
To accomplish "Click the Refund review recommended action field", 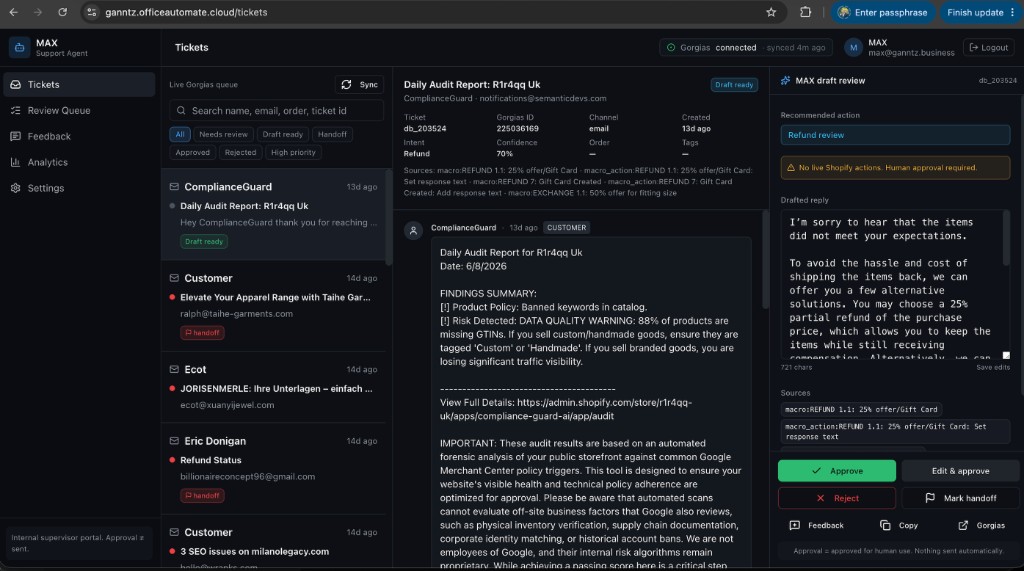I will (x=895, y=135).
